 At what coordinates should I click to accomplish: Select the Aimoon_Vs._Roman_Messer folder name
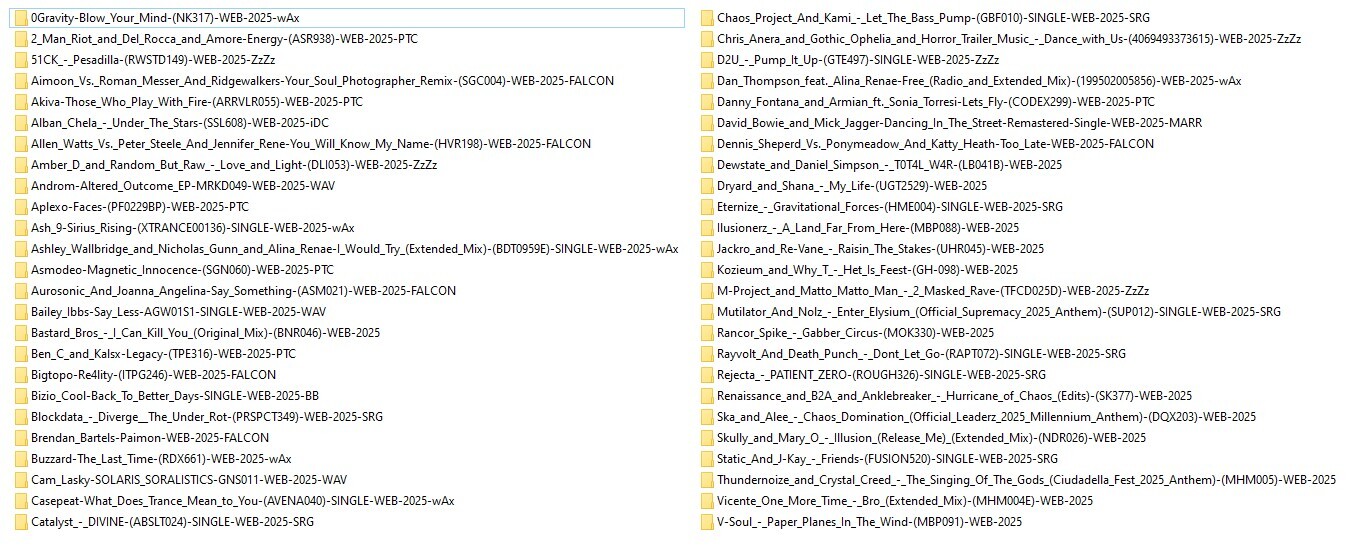coord(322,81)
